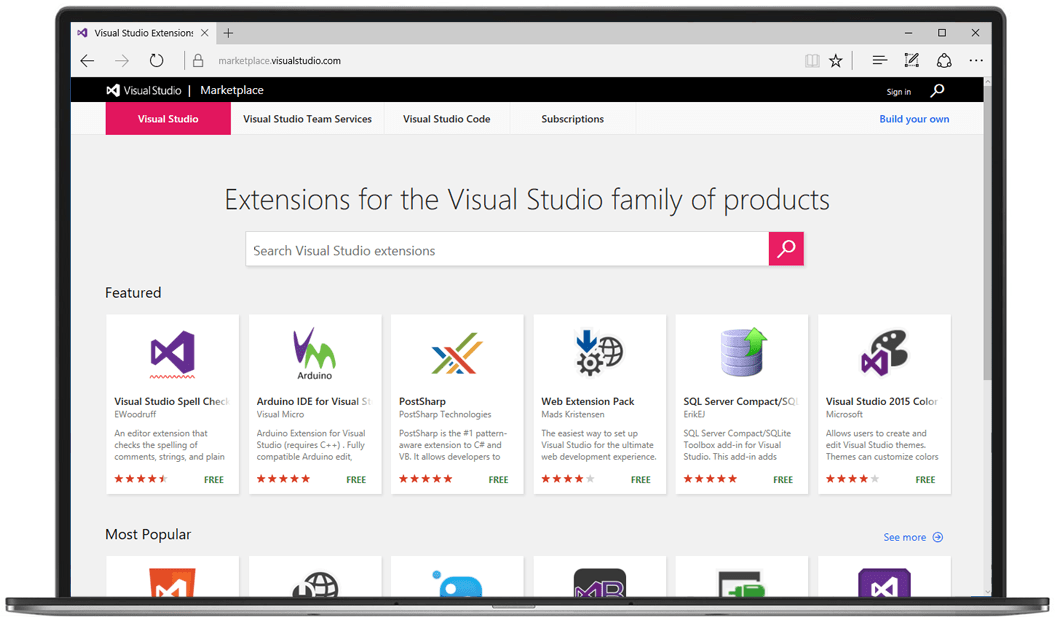This screenshot has width=1058, height=621.
Task: Open the browser More options menu
Action: [976, 60]
